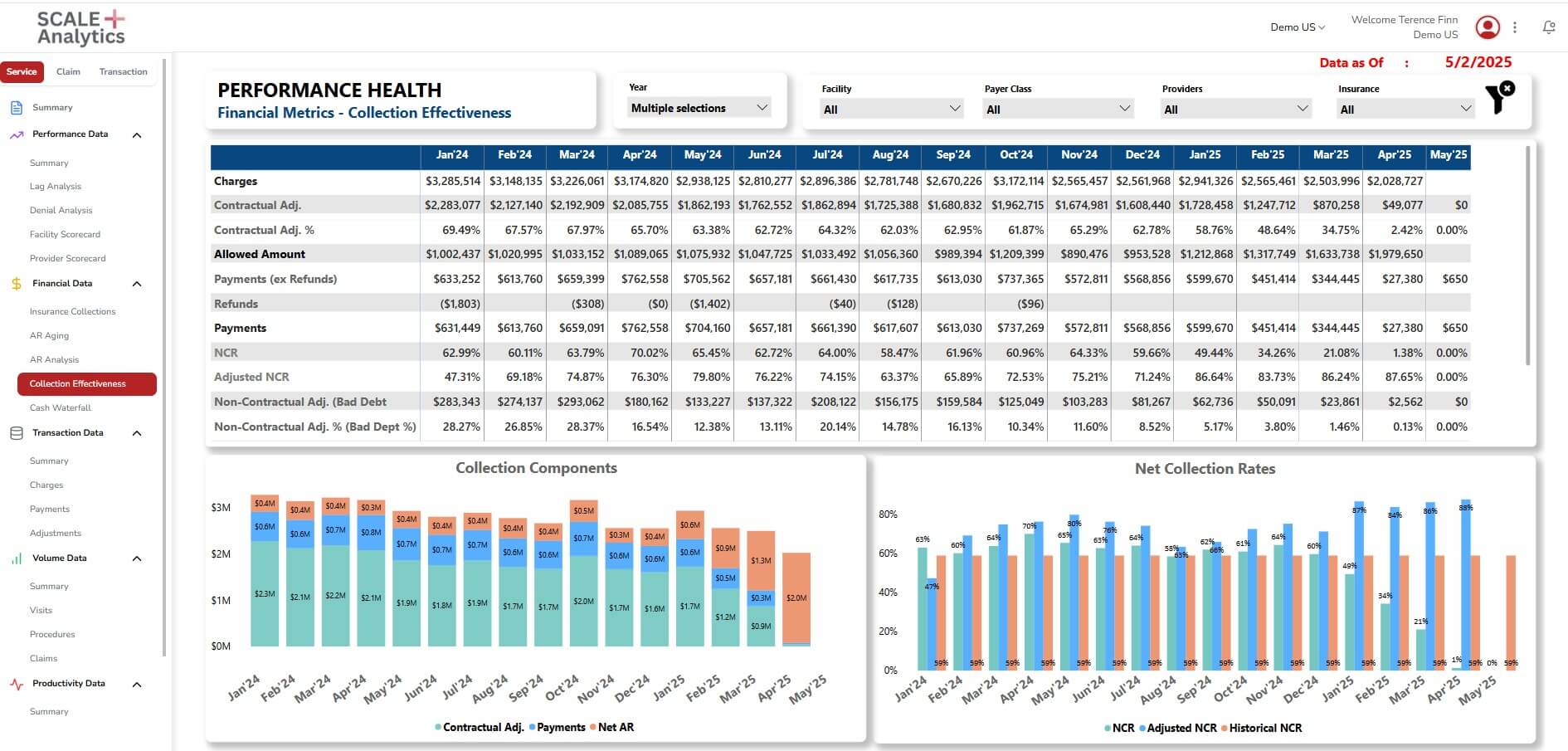Screen dimensions: 1568x751
Task: Toggle the Net AR legend item
Action: 615,728
